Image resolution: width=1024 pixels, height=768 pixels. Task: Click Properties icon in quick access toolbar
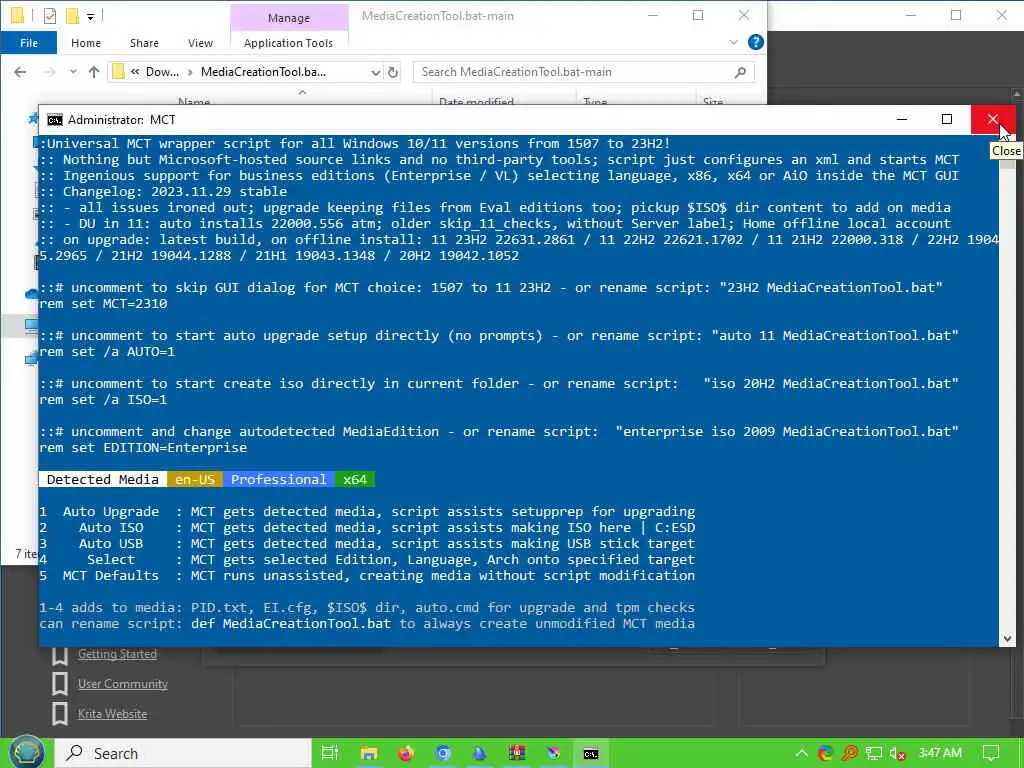click(50, 16)
